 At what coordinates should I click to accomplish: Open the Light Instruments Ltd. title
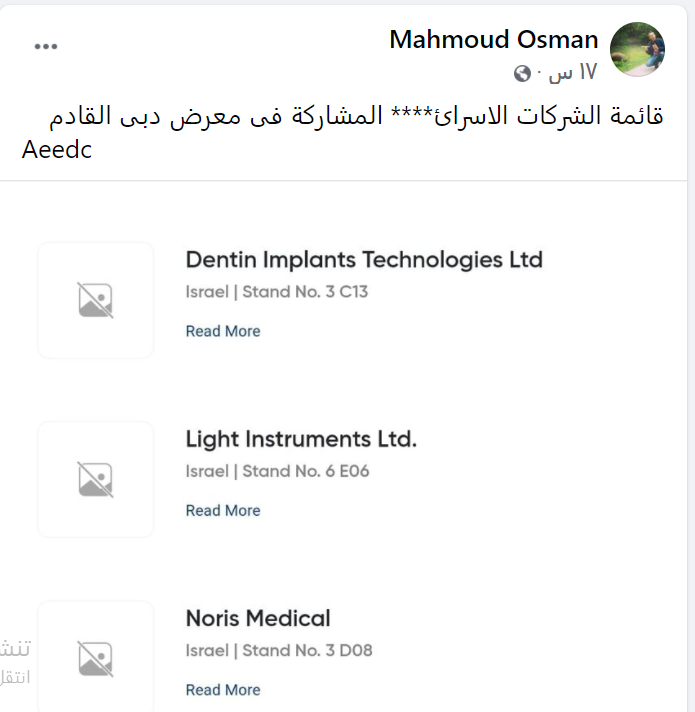(x=301, y=439)
